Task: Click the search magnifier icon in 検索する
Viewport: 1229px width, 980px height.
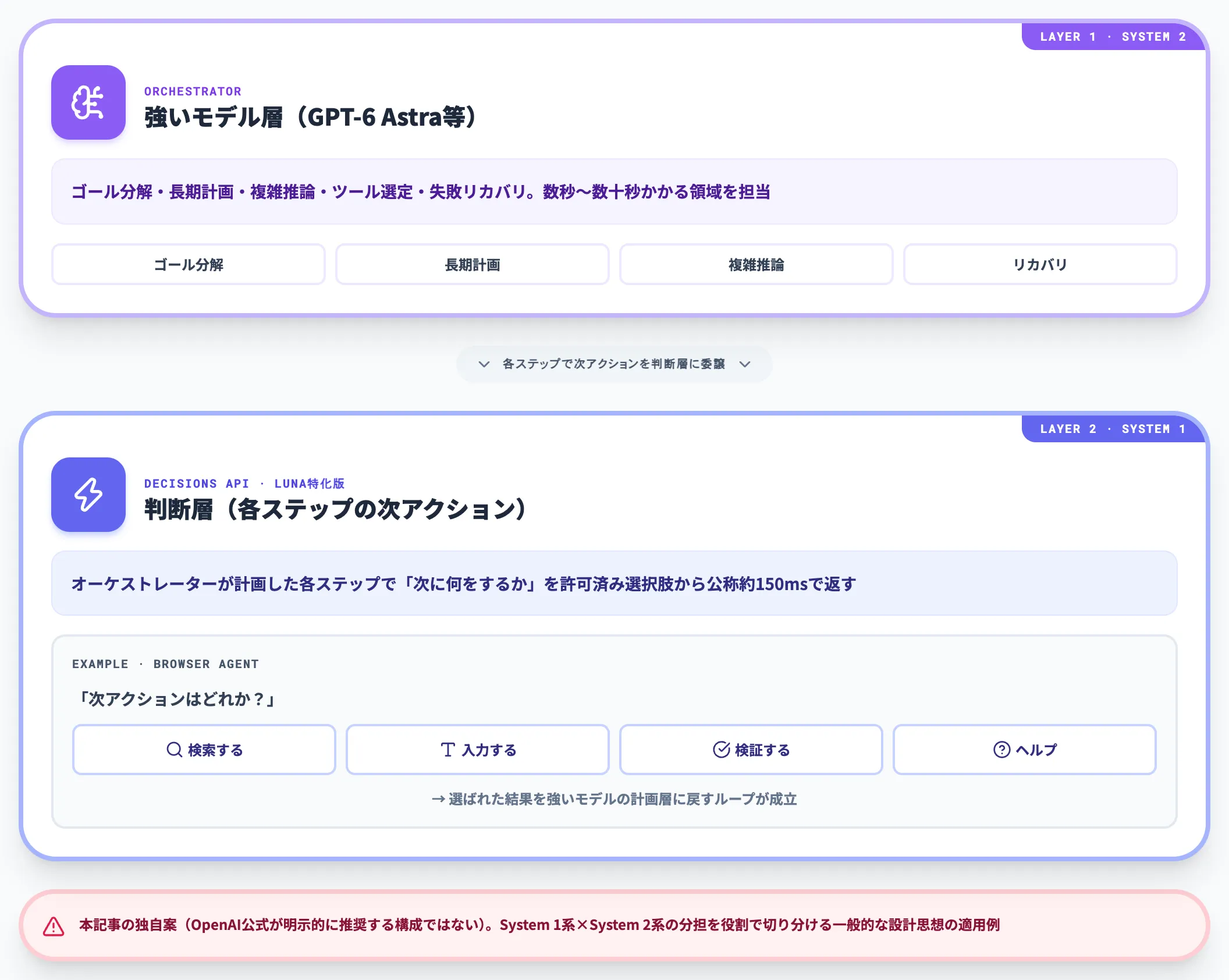Action: 175,750
